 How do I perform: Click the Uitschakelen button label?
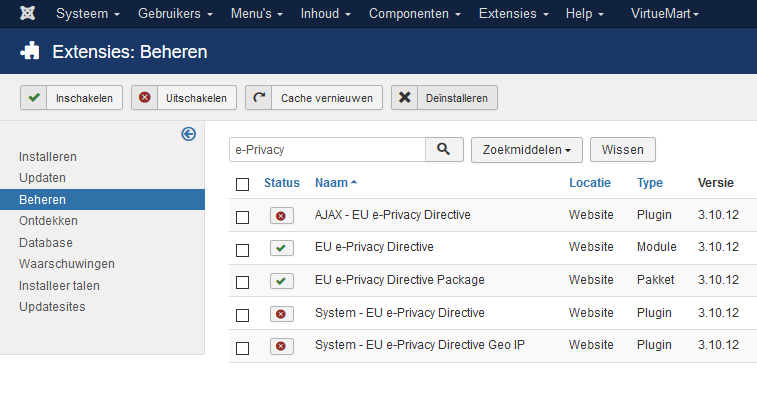(x=196, y=98)
